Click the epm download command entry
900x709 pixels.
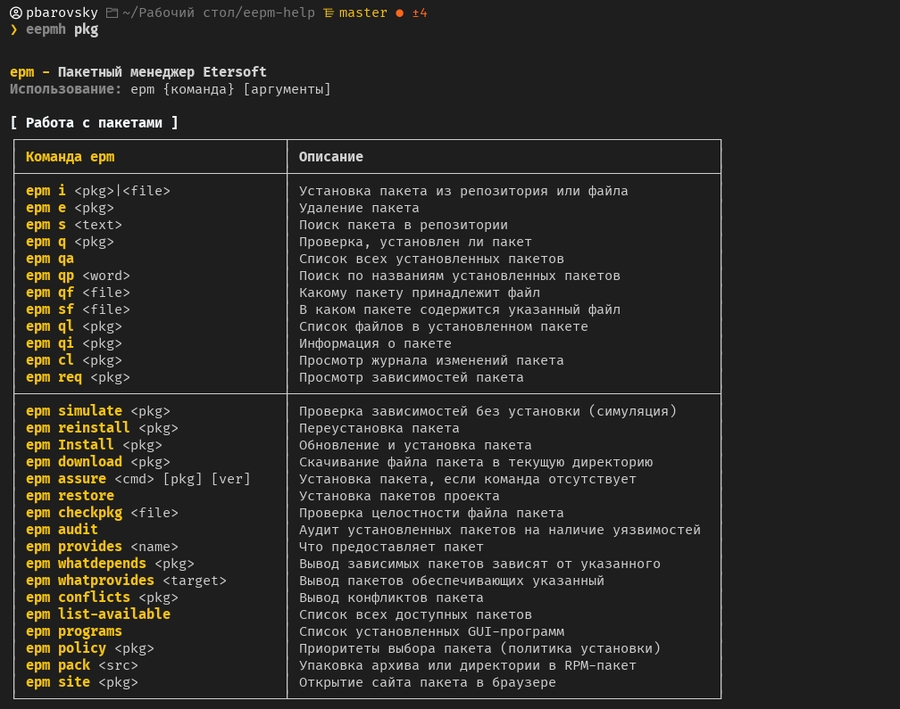(x=100, y=461)
